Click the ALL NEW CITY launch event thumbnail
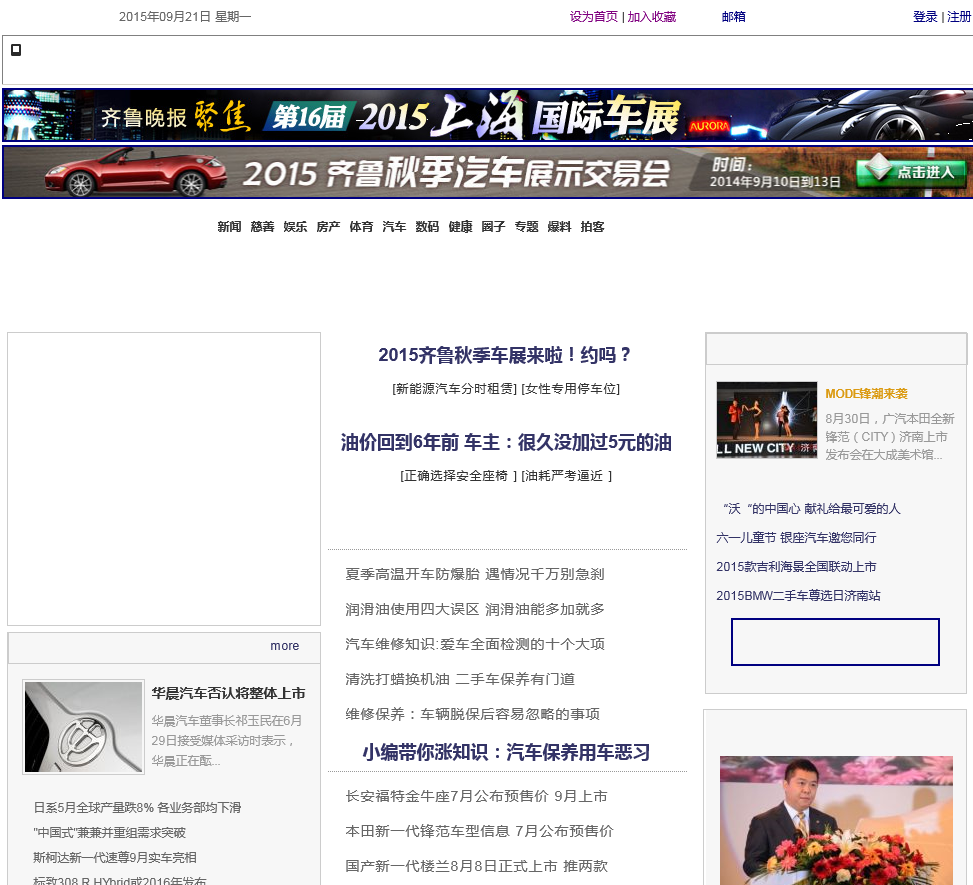This screenshot has height=885, width=973. (766, 420)
